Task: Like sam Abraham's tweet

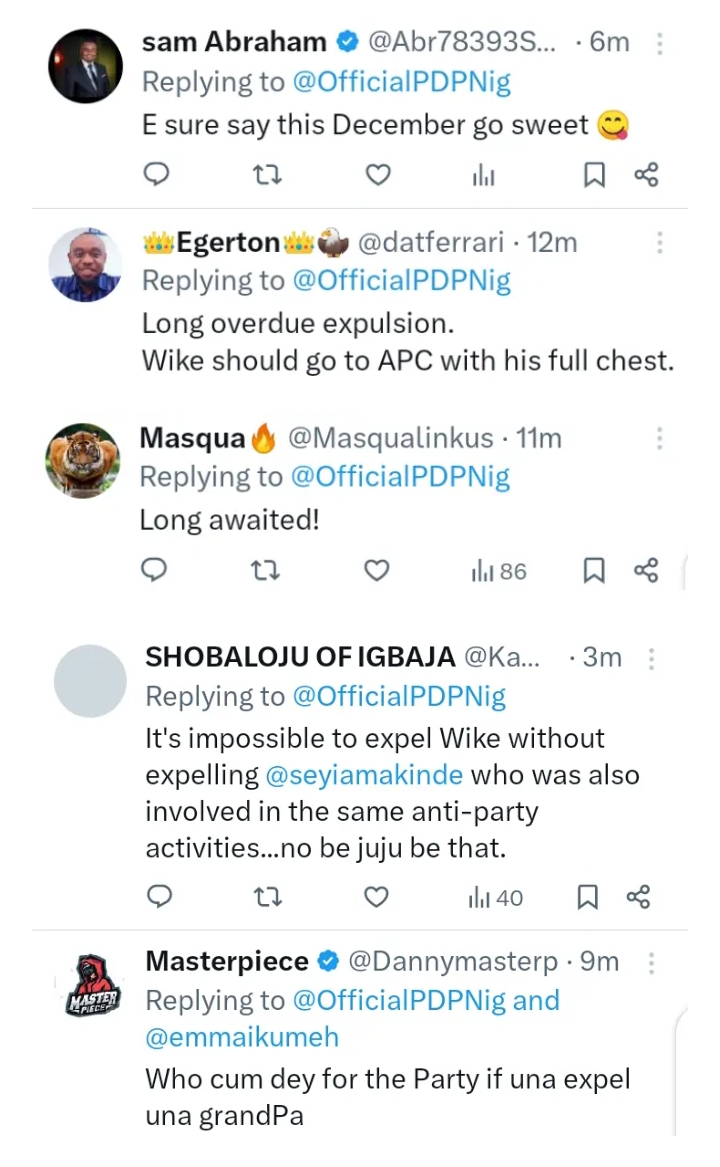Action: click(x=376, y=176)
